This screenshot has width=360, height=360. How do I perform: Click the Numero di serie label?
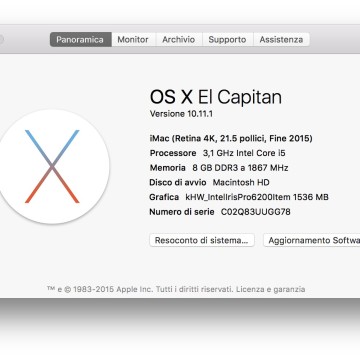point(182,212)
